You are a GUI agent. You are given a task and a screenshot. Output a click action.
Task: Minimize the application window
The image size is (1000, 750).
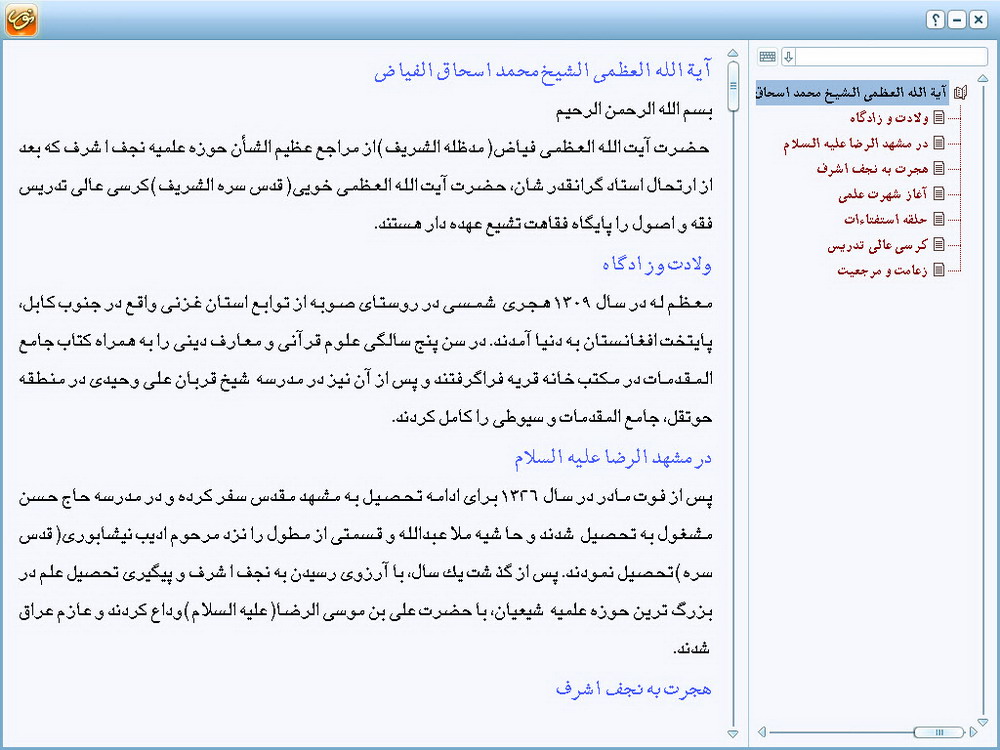957,20
